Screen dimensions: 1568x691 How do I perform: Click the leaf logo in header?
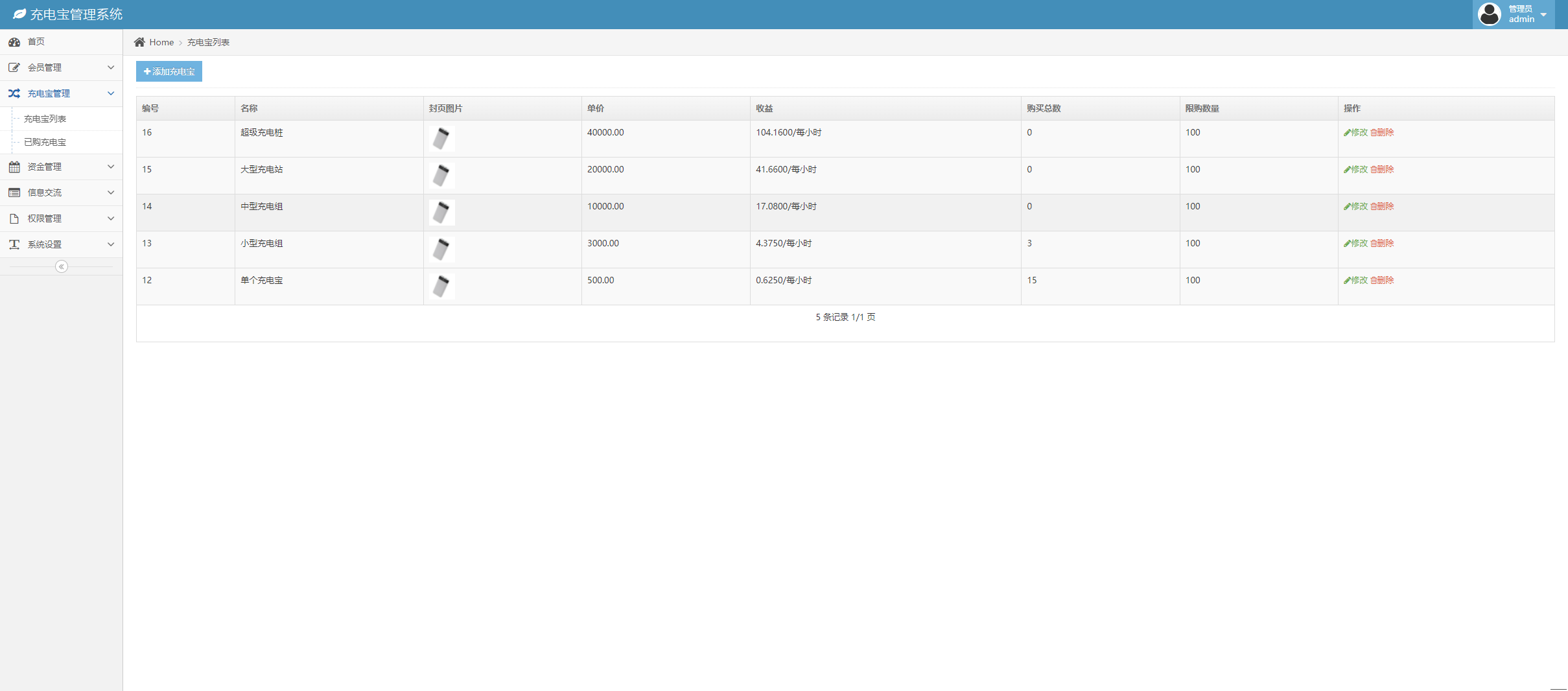(x=19, y=14)
